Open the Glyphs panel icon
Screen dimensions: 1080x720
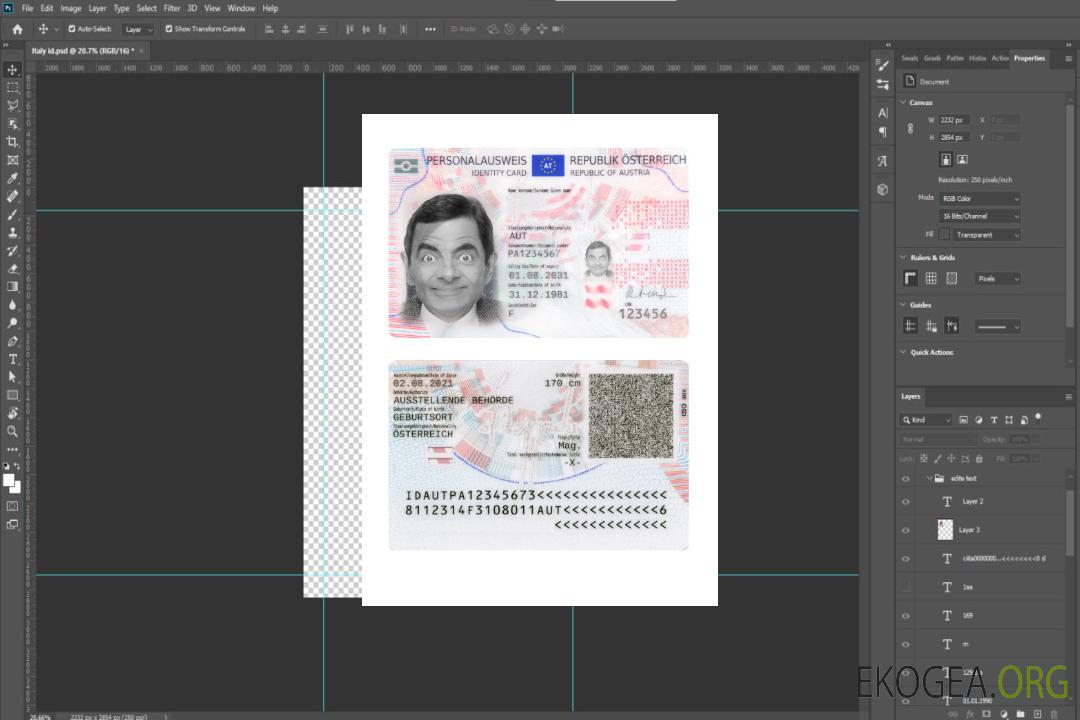pyautogui.click(x=883, y=161)
